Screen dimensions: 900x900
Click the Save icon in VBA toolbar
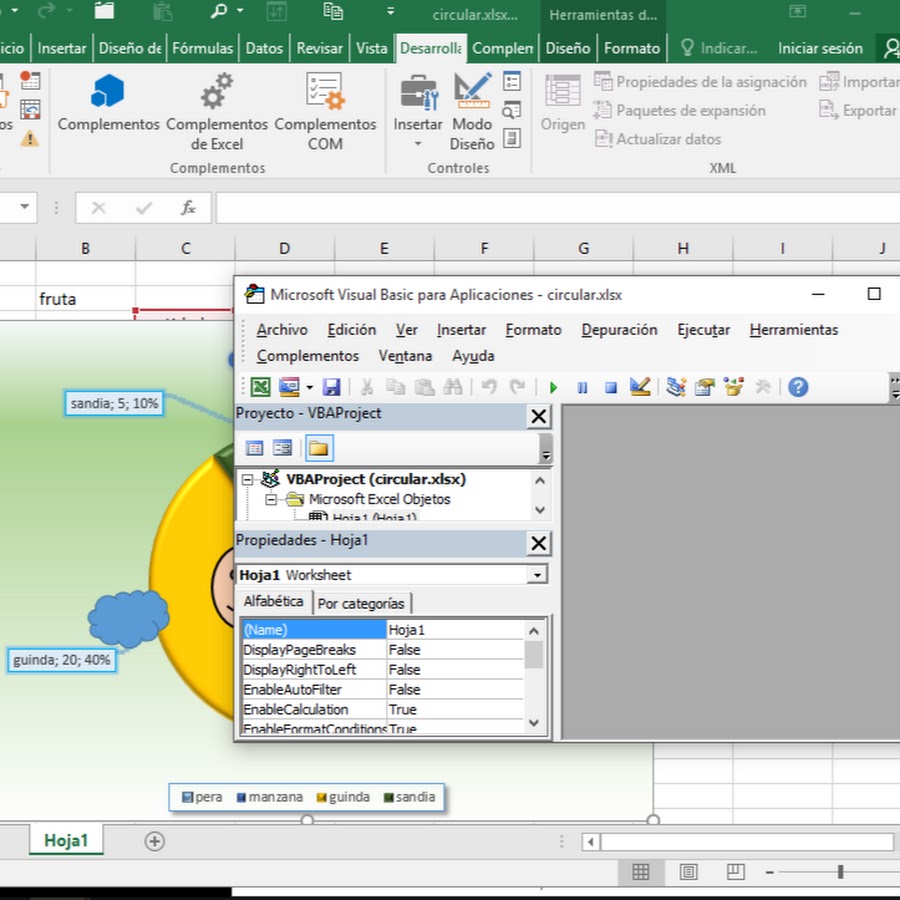click(331, 388)
